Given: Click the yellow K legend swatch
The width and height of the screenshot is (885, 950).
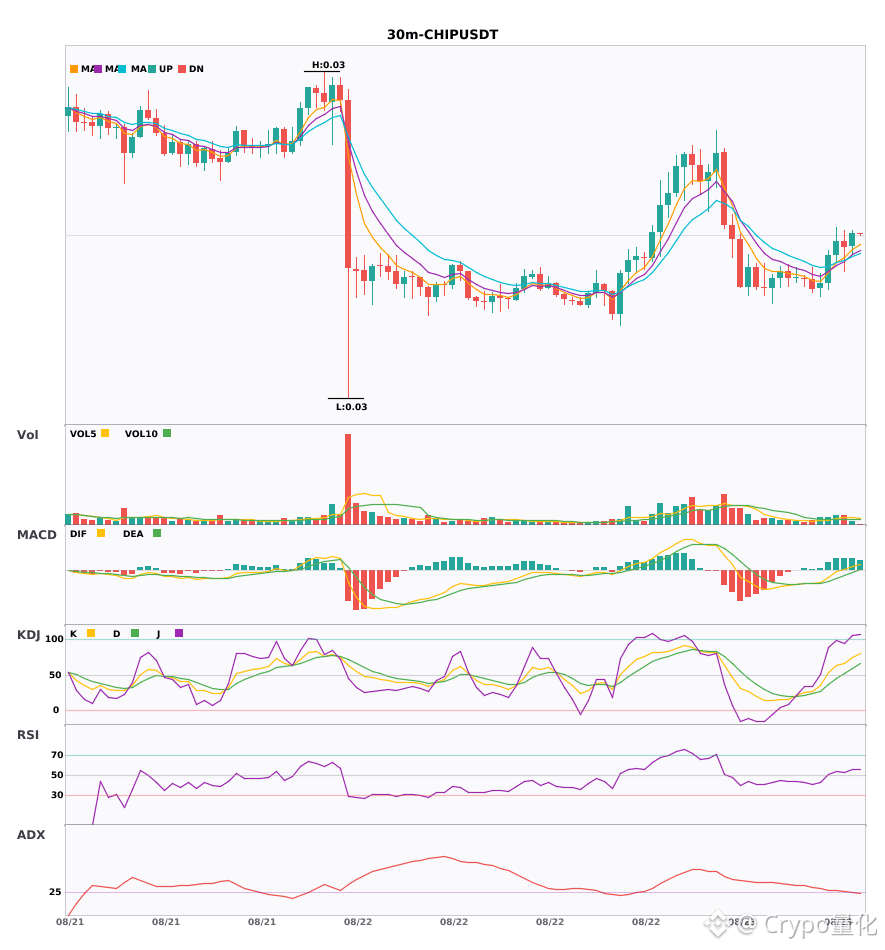Looking at the screenshot, I should [91, 633].
